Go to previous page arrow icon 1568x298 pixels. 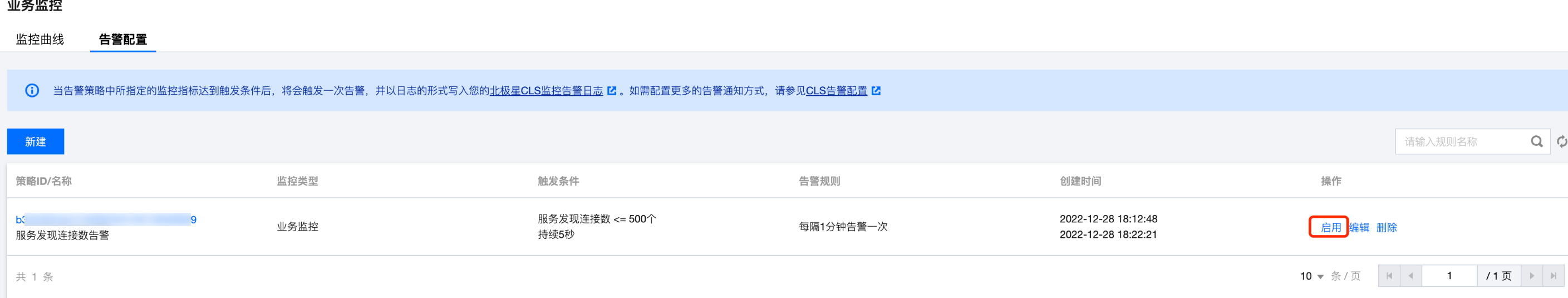(x=1410, y=276)
